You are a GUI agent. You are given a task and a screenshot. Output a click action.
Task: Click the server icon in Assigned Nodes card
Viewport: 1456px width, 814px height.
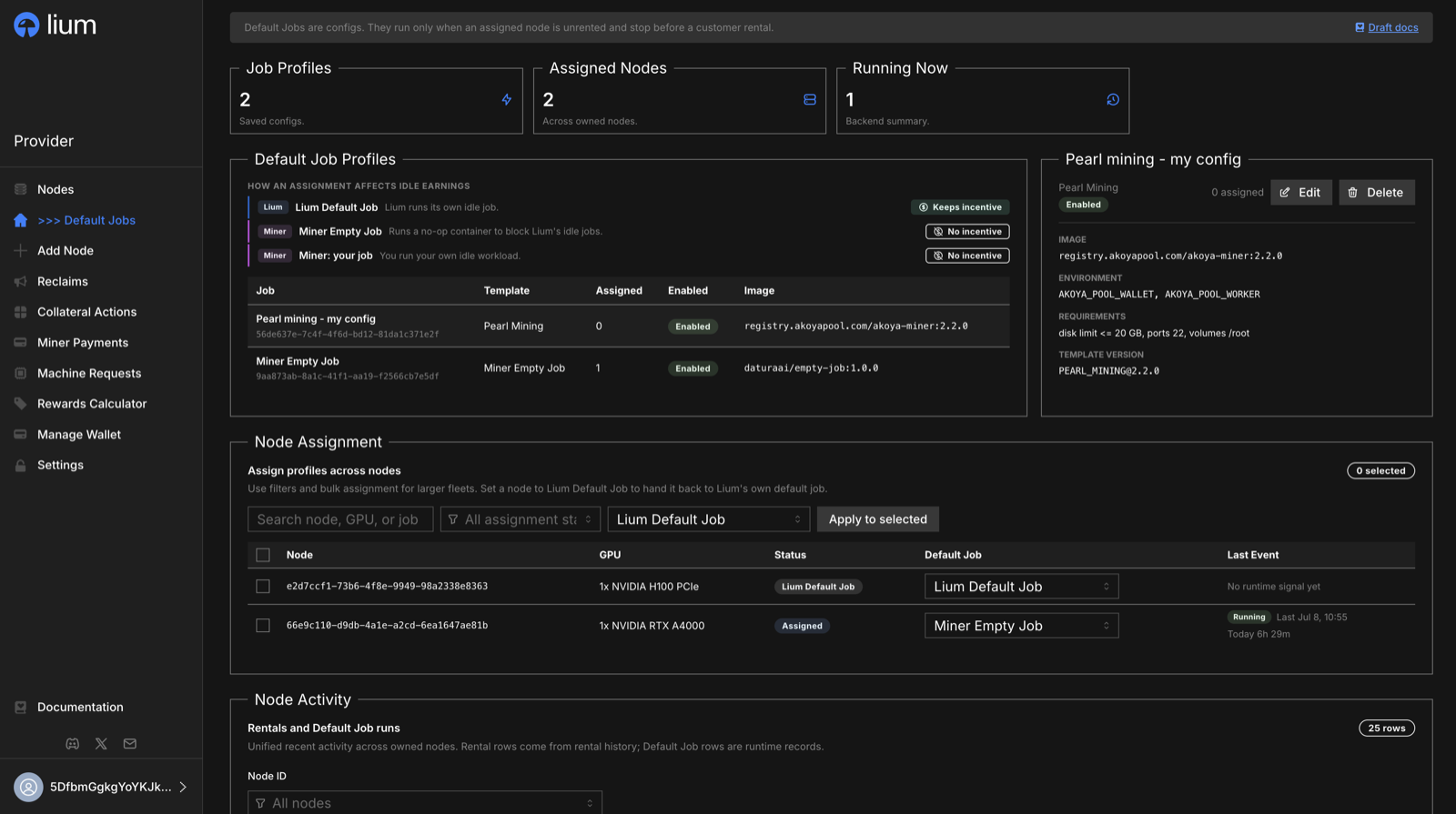tap(810, 99)
